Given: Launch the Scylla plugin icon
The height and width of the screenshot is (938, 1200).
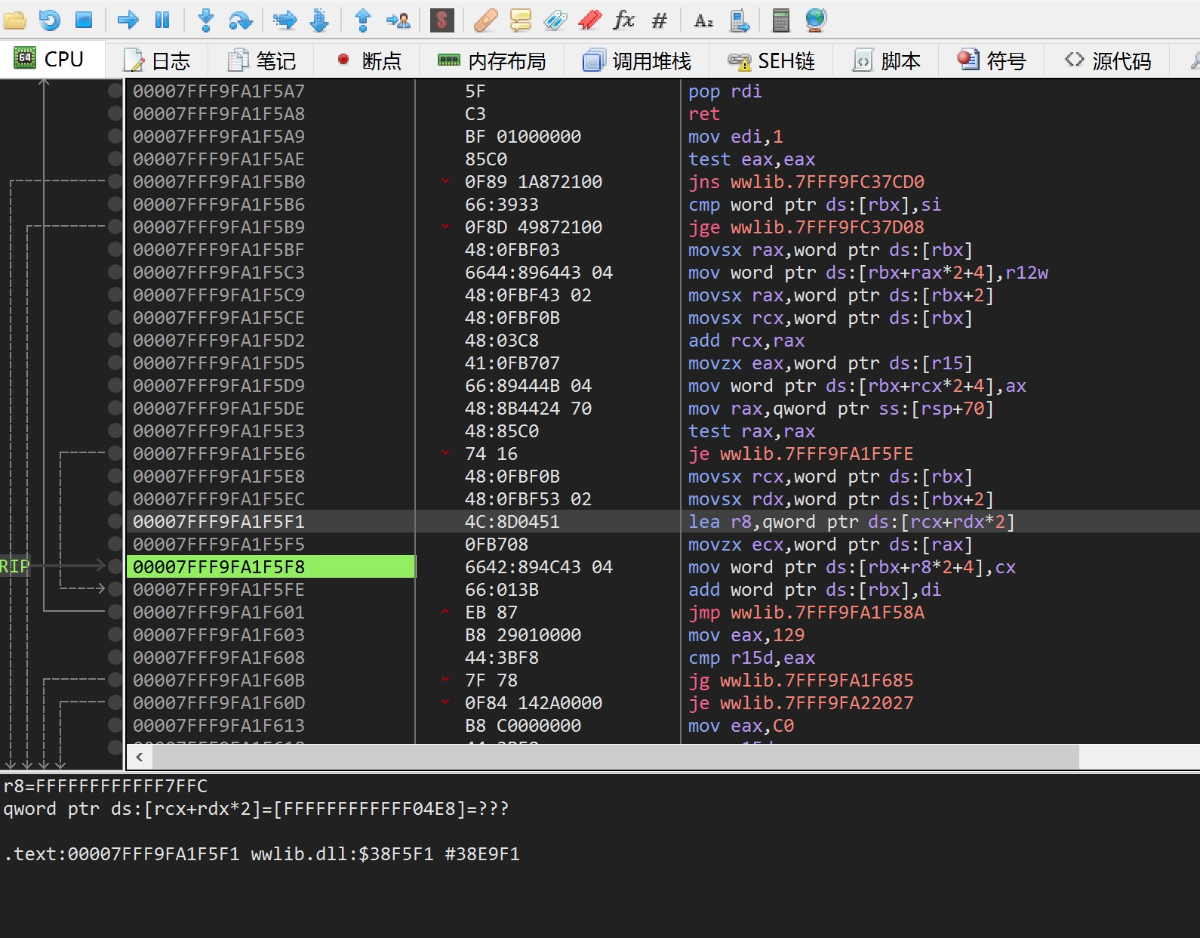Looking at the screenshot, I should 441,19.
